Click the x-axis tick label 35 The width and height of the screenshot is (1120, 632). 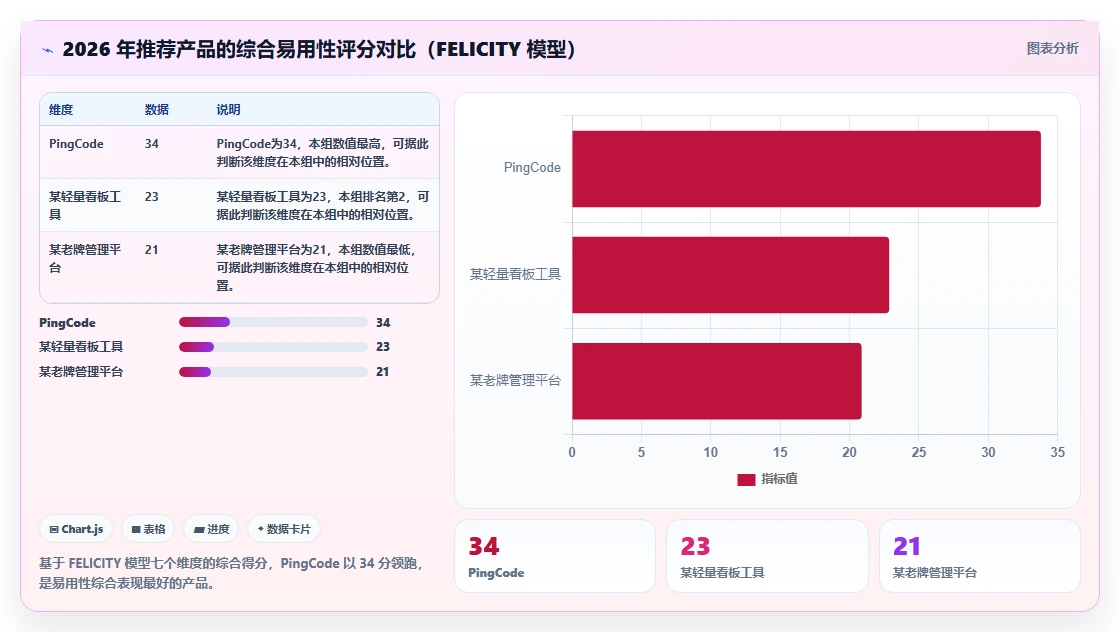(1057, 452)
